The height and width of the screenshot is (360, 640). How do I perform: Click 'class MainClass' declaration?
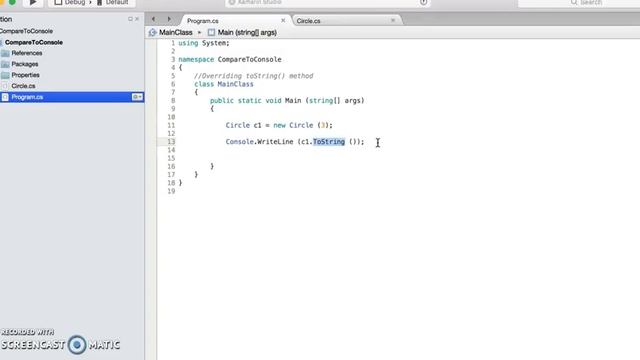tap(224, 84)
